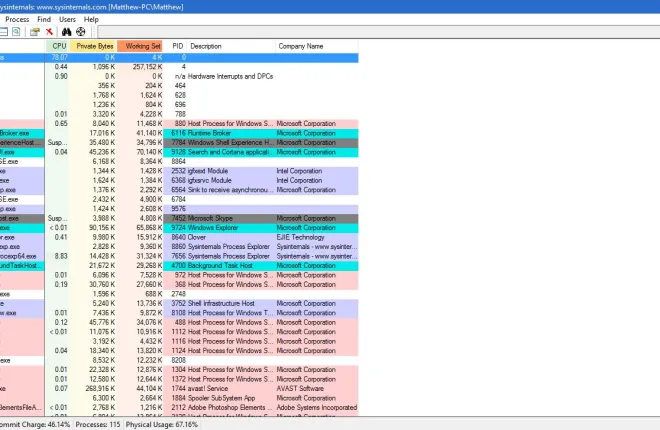The width and height of the screenshot is (660, 430).
Task: Select the Microsoft Skype row
Action: click(x=179, y=218)
